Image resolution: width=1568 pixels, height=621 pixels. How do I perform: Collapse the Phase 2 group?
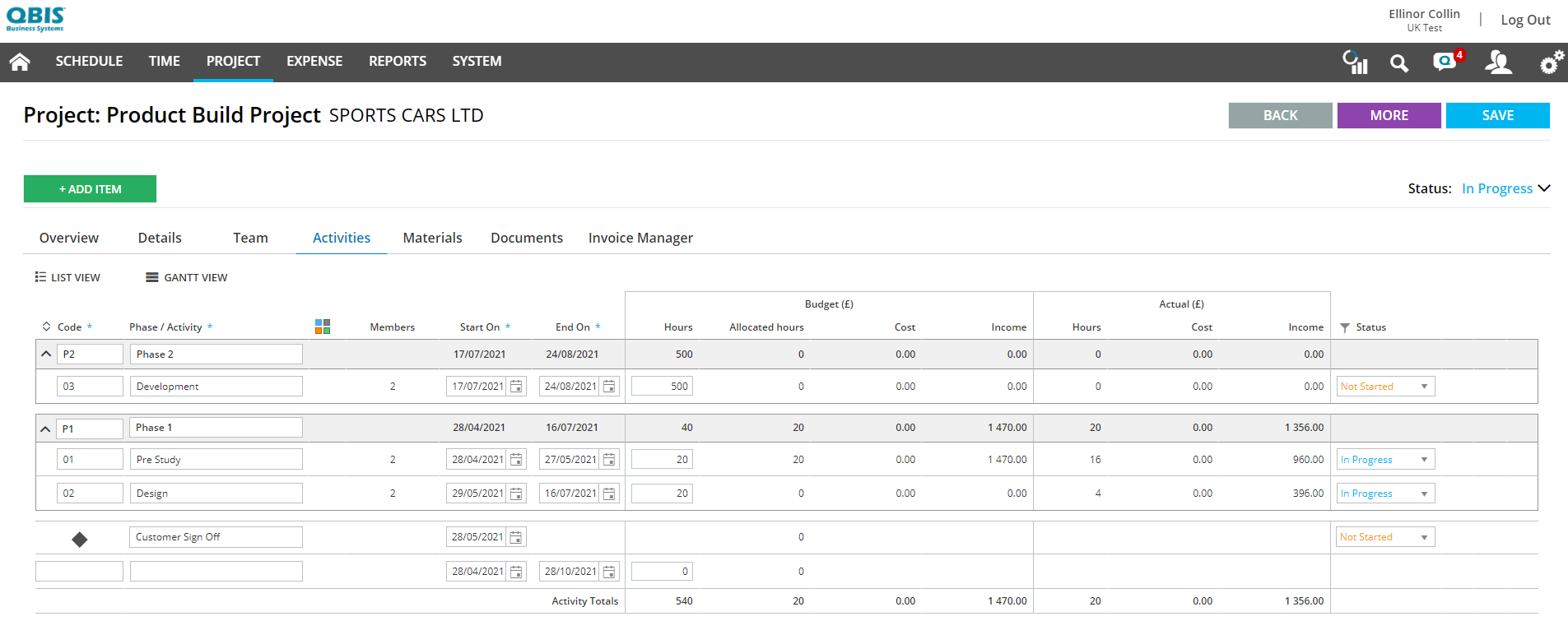point(46,355)
